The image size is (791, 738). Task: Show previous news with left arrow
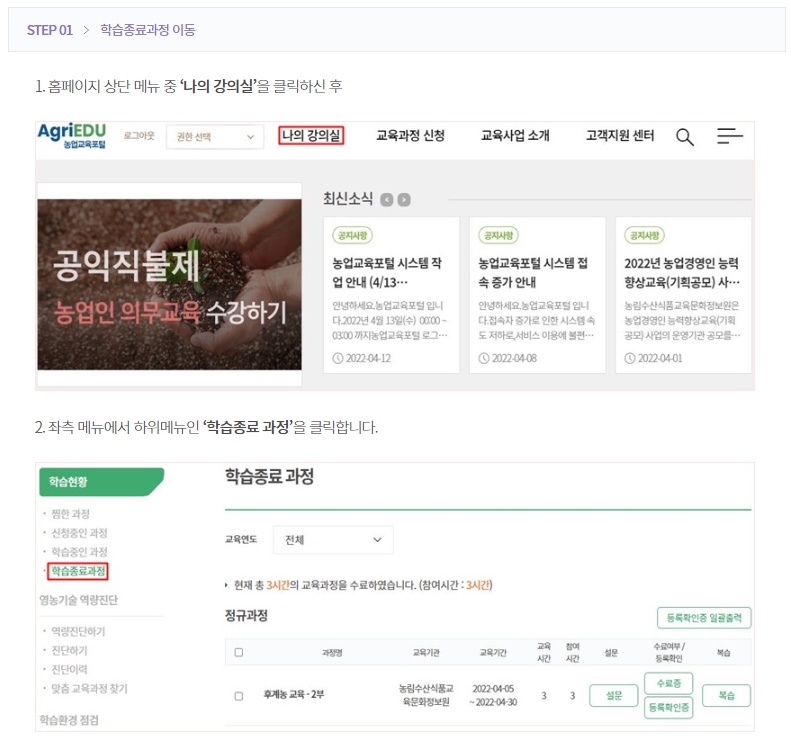coord(387,199)
